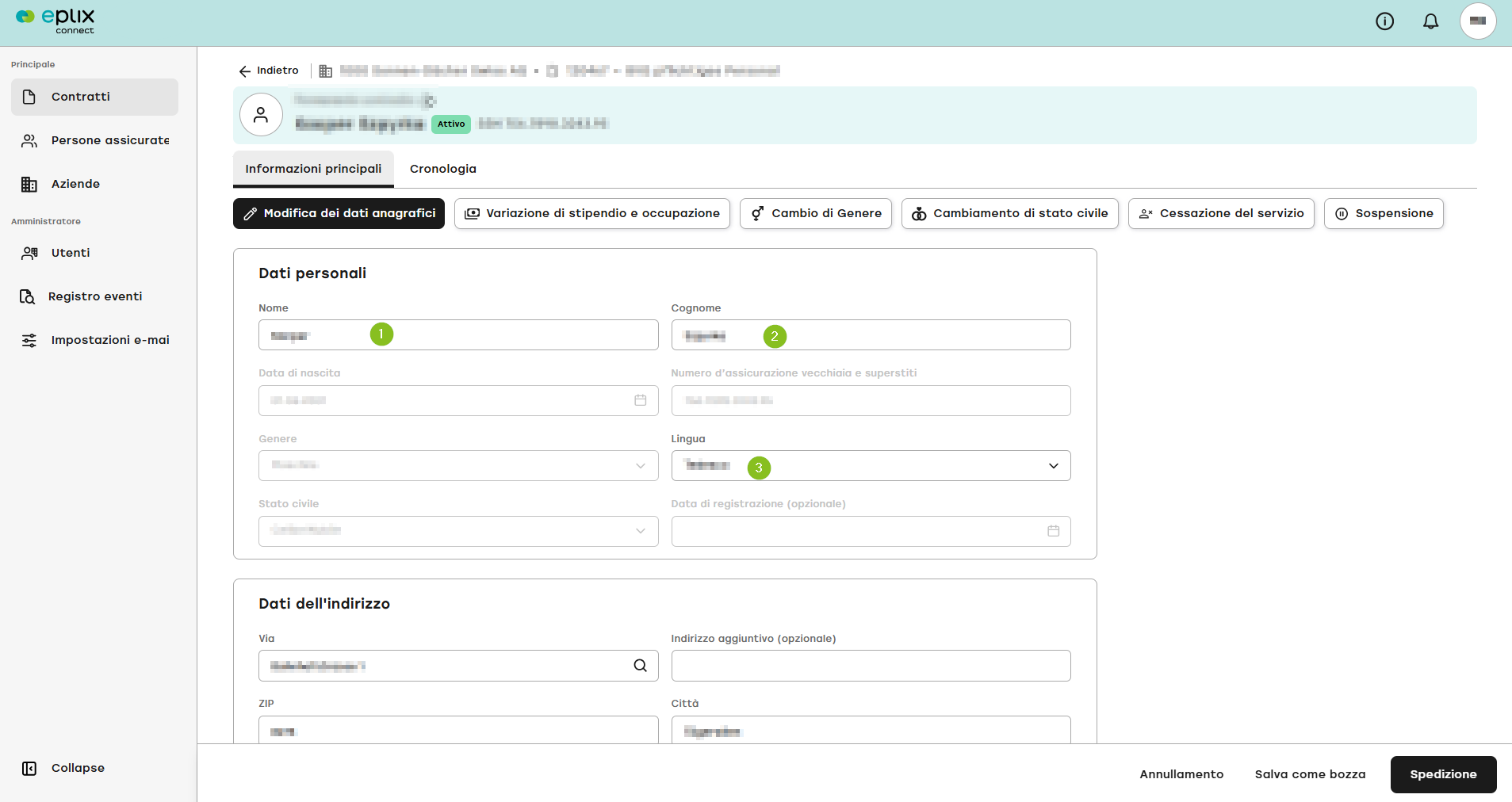The height and width of the screenshot is (802, 1512).
Task: Select Modifica dei dati anagrafici
Action: click(x=339, y=214)
